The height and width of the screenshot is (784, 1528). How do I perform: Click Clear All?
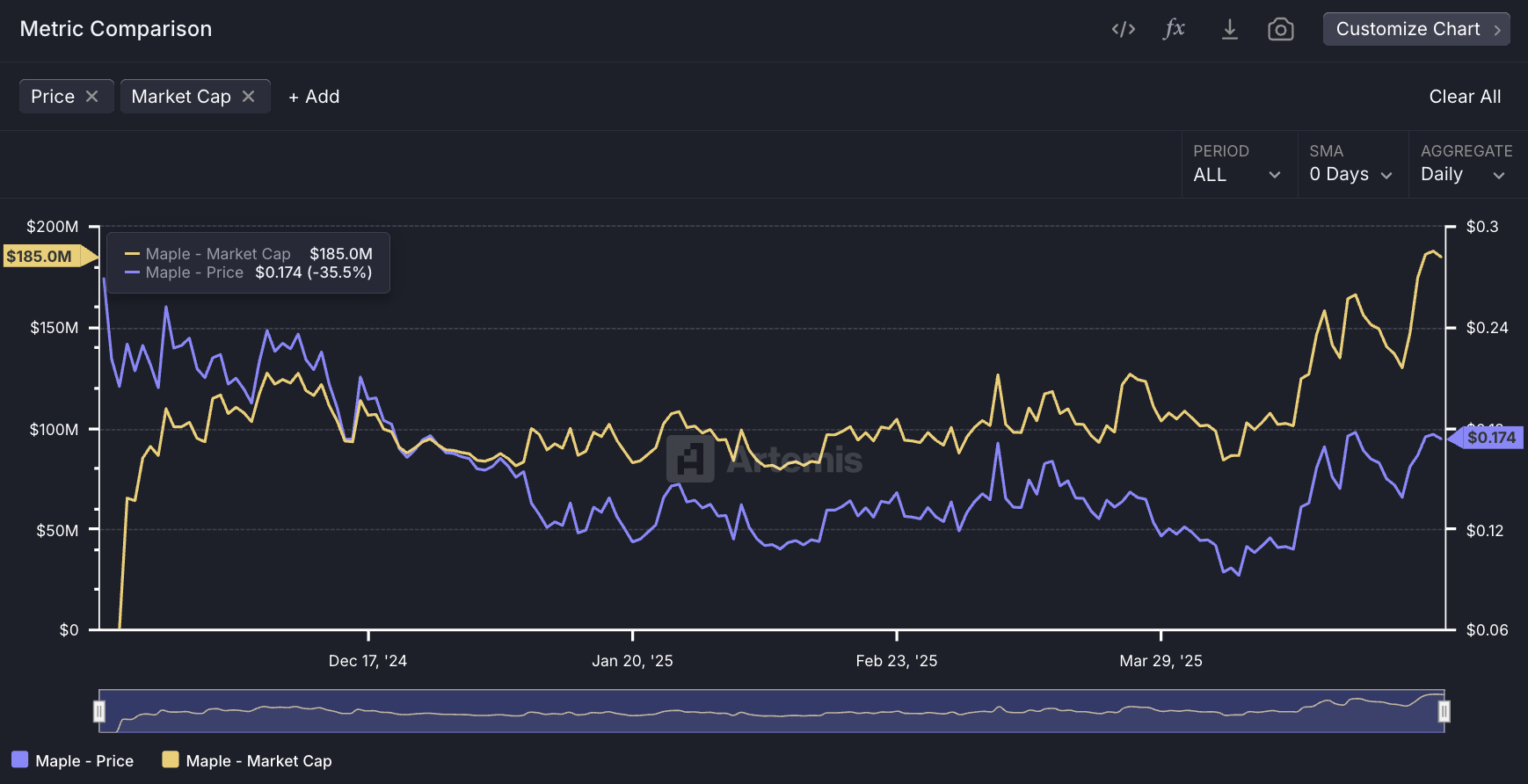click(1464, 97)
